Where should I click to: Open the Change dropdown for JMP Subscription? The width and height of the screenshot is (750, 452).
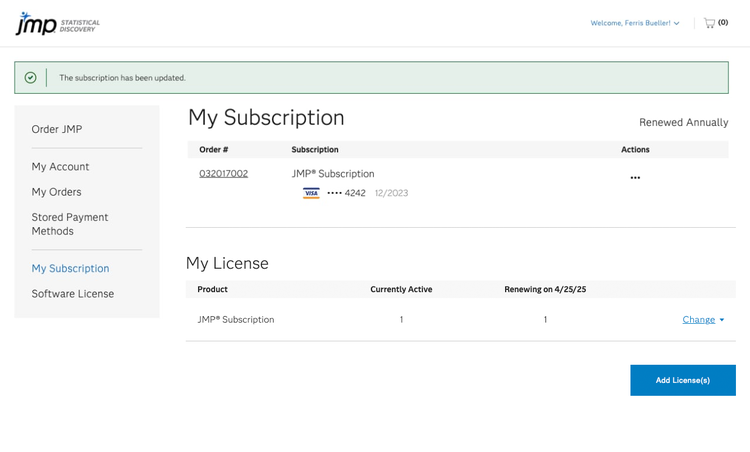(x=703, y=320)
